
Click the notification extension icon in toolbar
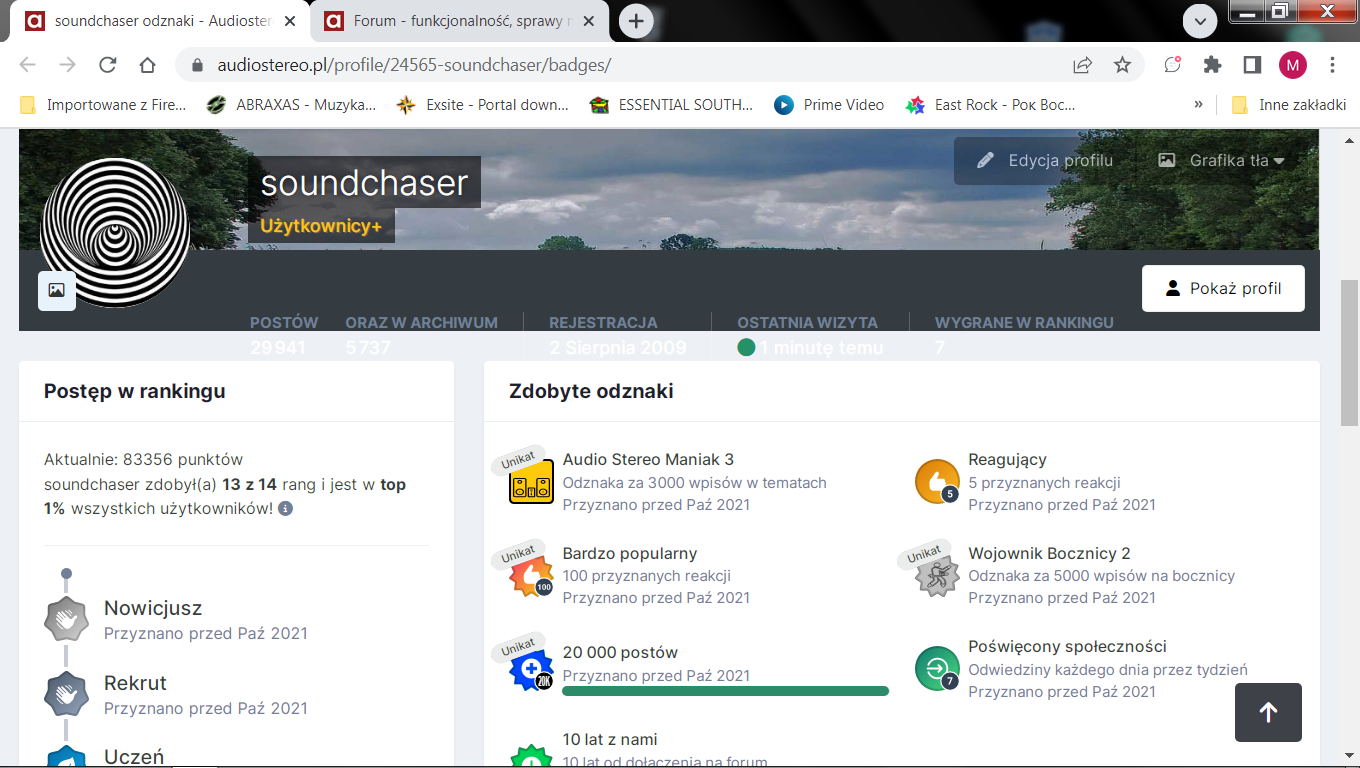click(1172, 65)
